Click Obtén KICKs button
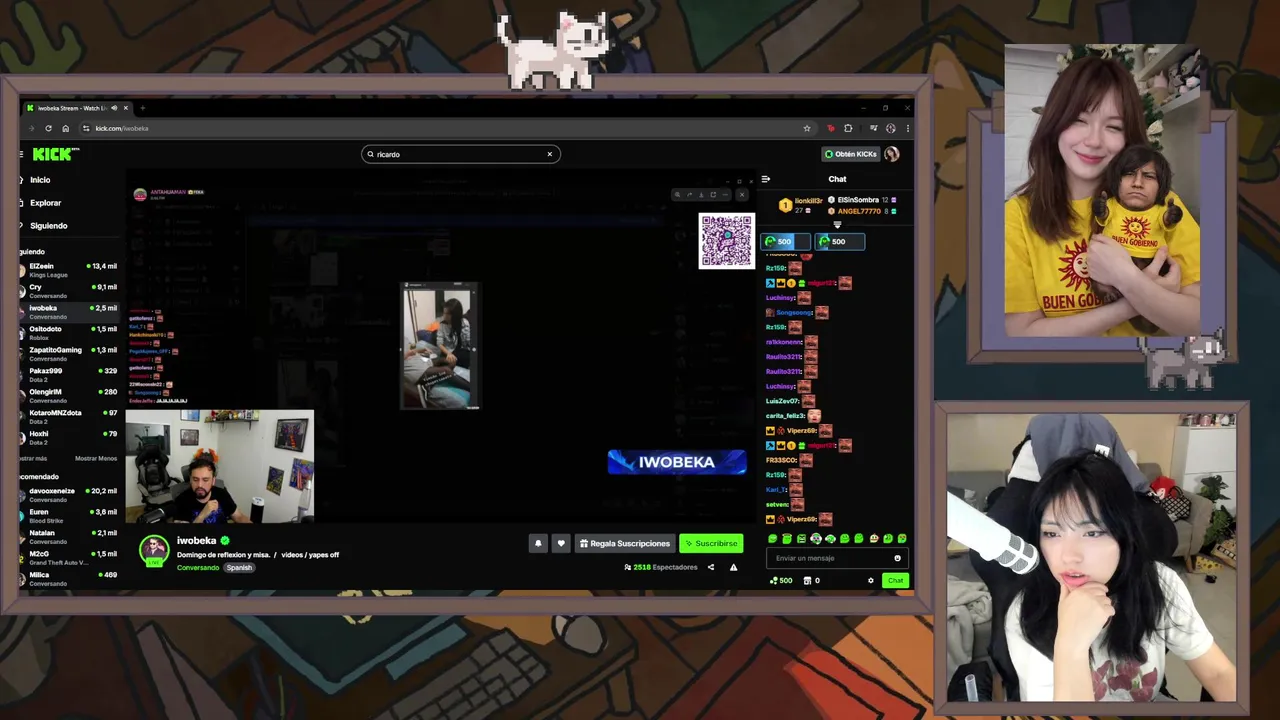The width and height of the screenshot is (1280, 720). (x=850, y=154)
